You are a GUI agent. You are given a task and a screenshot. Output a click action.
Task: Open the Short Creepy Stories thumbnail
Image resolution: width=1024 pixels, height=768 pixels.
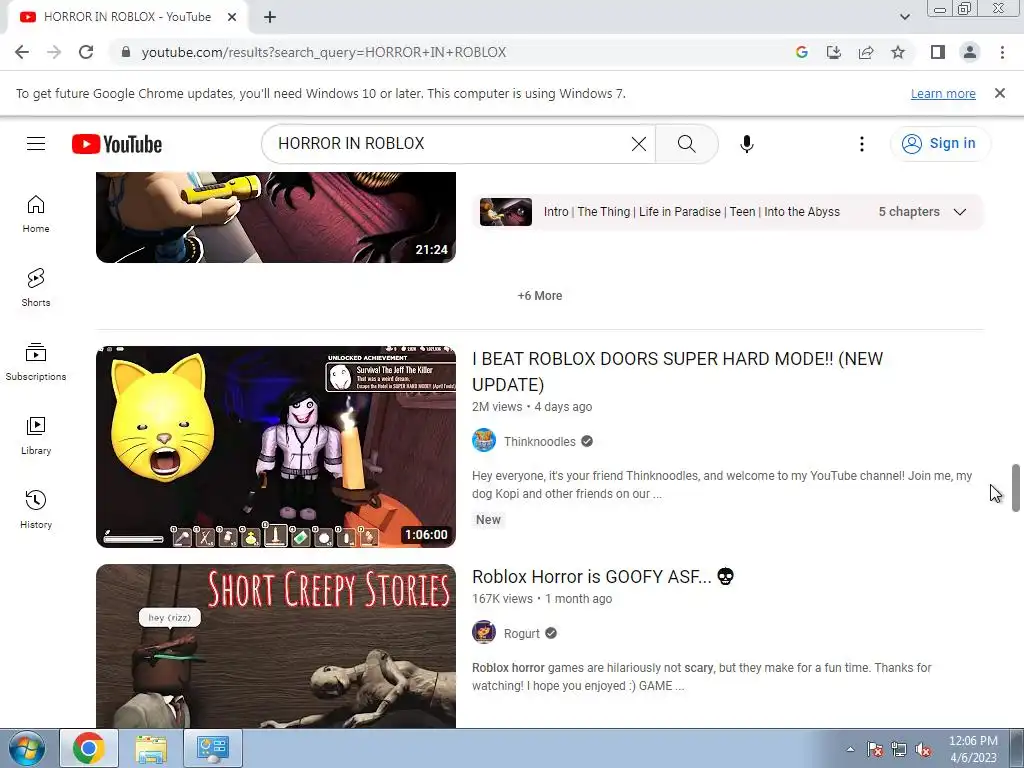click(276, 647)
